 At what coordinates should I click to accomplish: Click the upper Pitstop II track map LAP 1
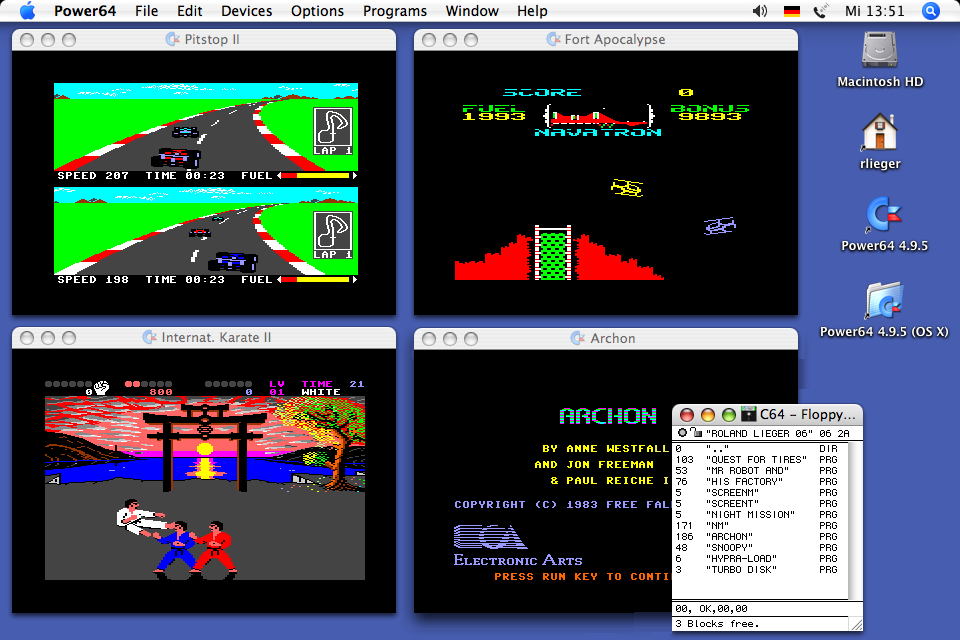(333, 131)
